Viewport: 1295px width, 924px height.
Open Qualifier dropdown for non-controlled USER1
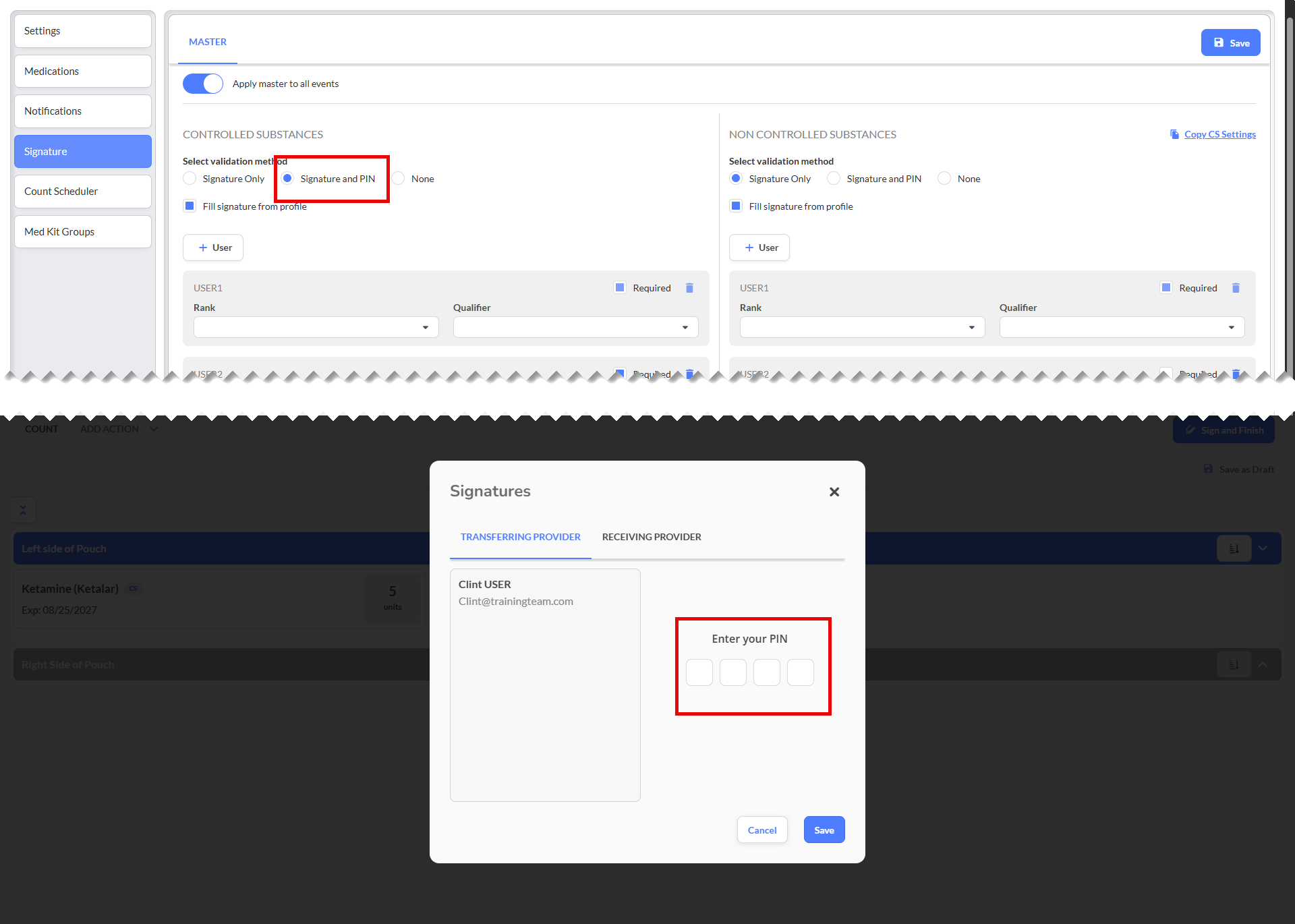point(1121,327)
